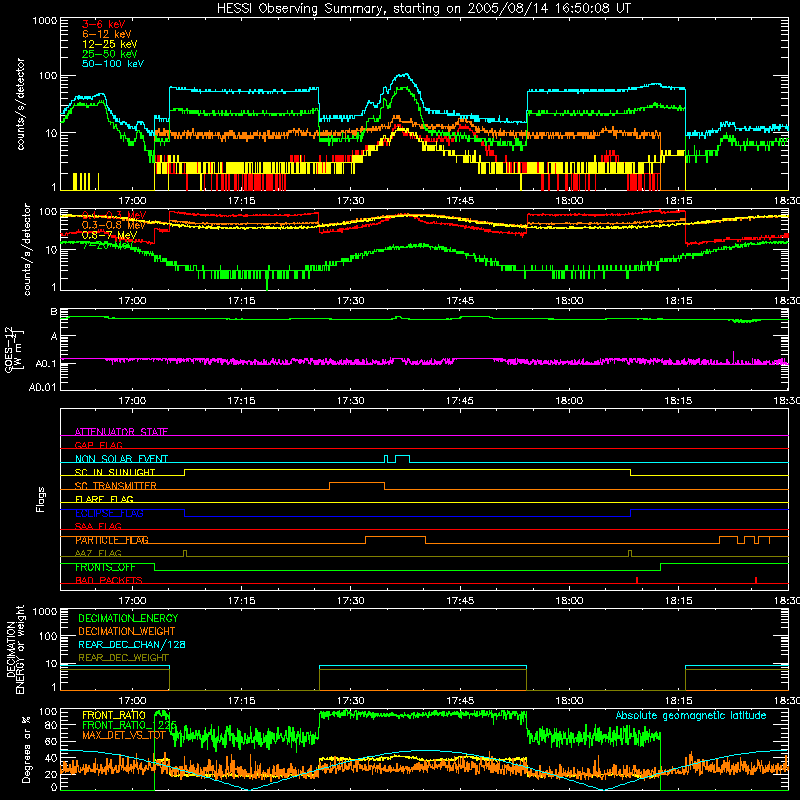This screenshot has width=800, height=800.
Task: Click the BAD_PACKETS spike near 18:09
Action: [x=637, y=580]
